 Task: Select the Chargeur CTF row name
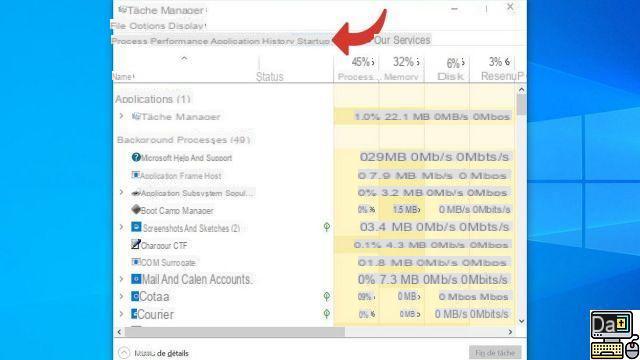164,246
